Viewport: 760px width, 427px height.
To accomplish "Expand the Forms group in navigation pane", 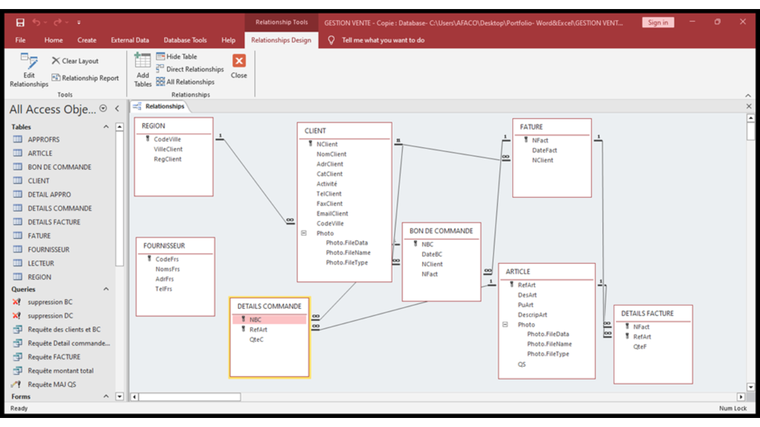I will pyautogui.click(x=106, y=397).
